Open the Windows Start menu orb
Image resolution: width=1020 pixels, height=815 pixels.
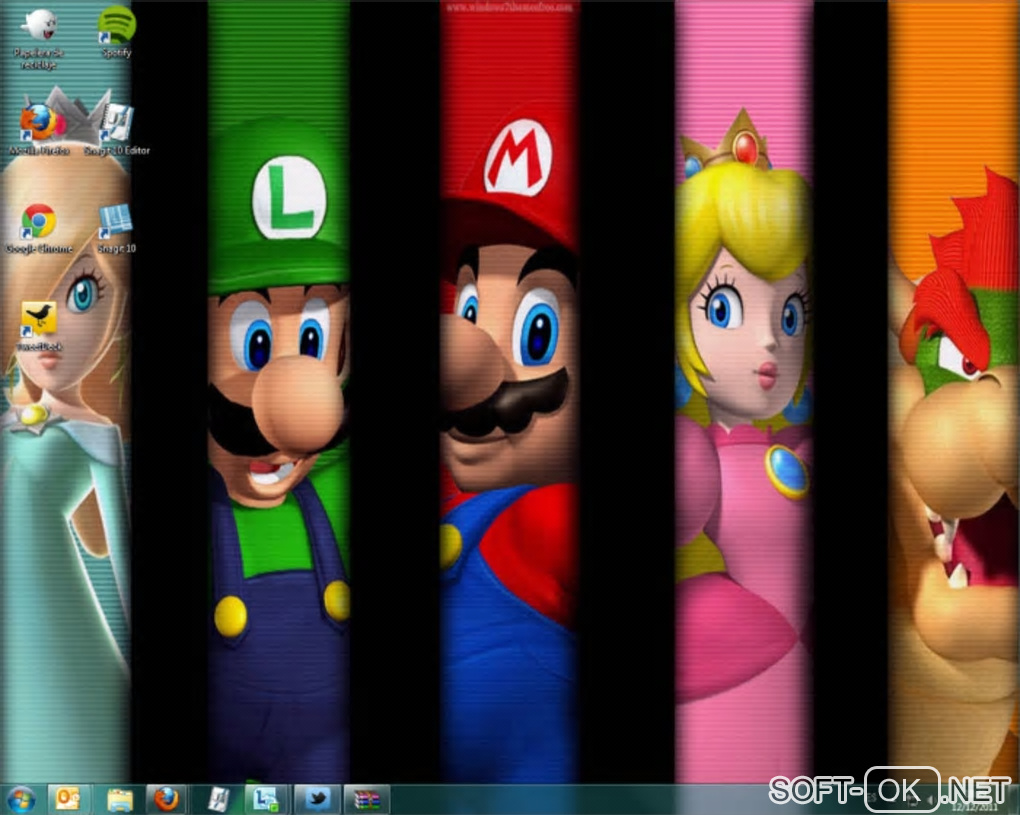click(20, 799)
